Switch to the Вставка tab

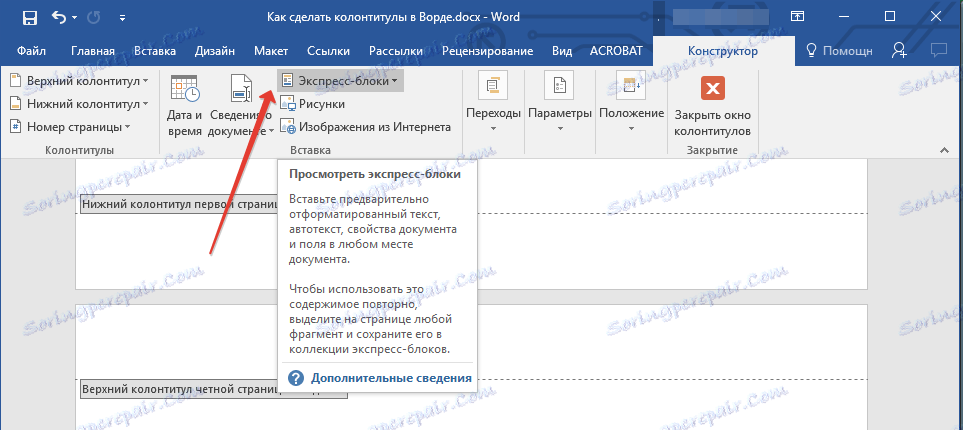[155, 51]
